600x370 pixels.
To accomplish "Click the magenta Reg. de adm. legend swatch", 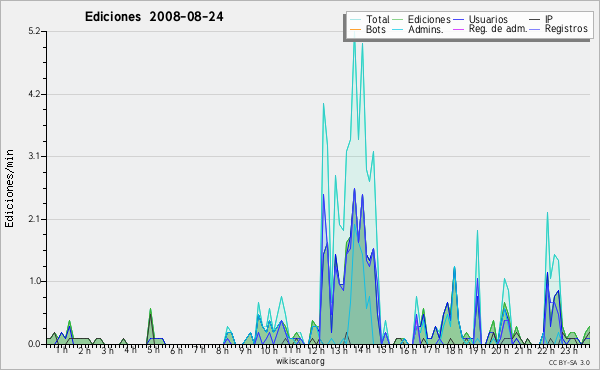I will tap(458, 29).
